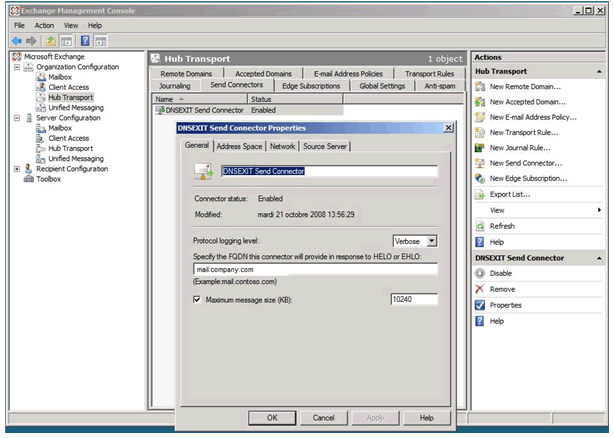The width and height of the screenshot is (614, 438).
Task: Click the FQDN field containing mail.company.com
Action: (x=315, y=269)
